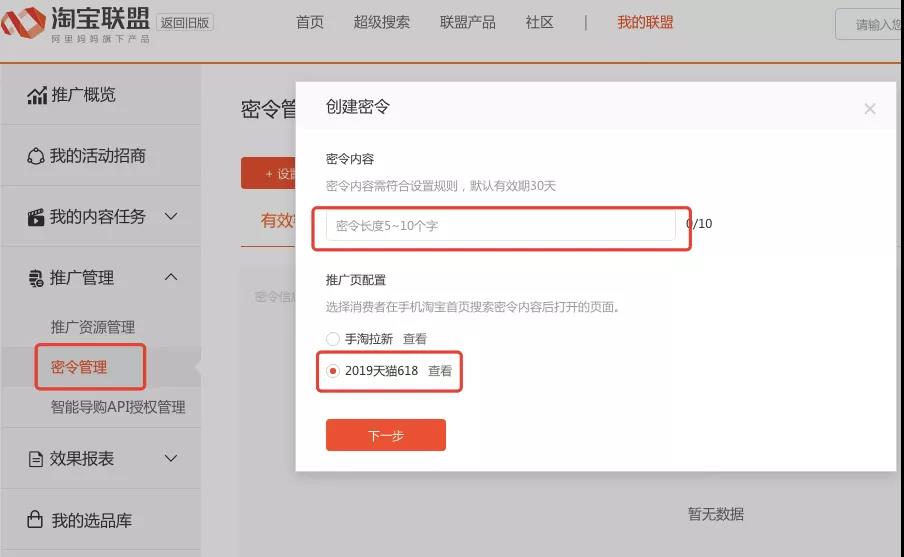Click the 推广管理 sidebar icon
This screenshot has height=557, width=904.
36,278
